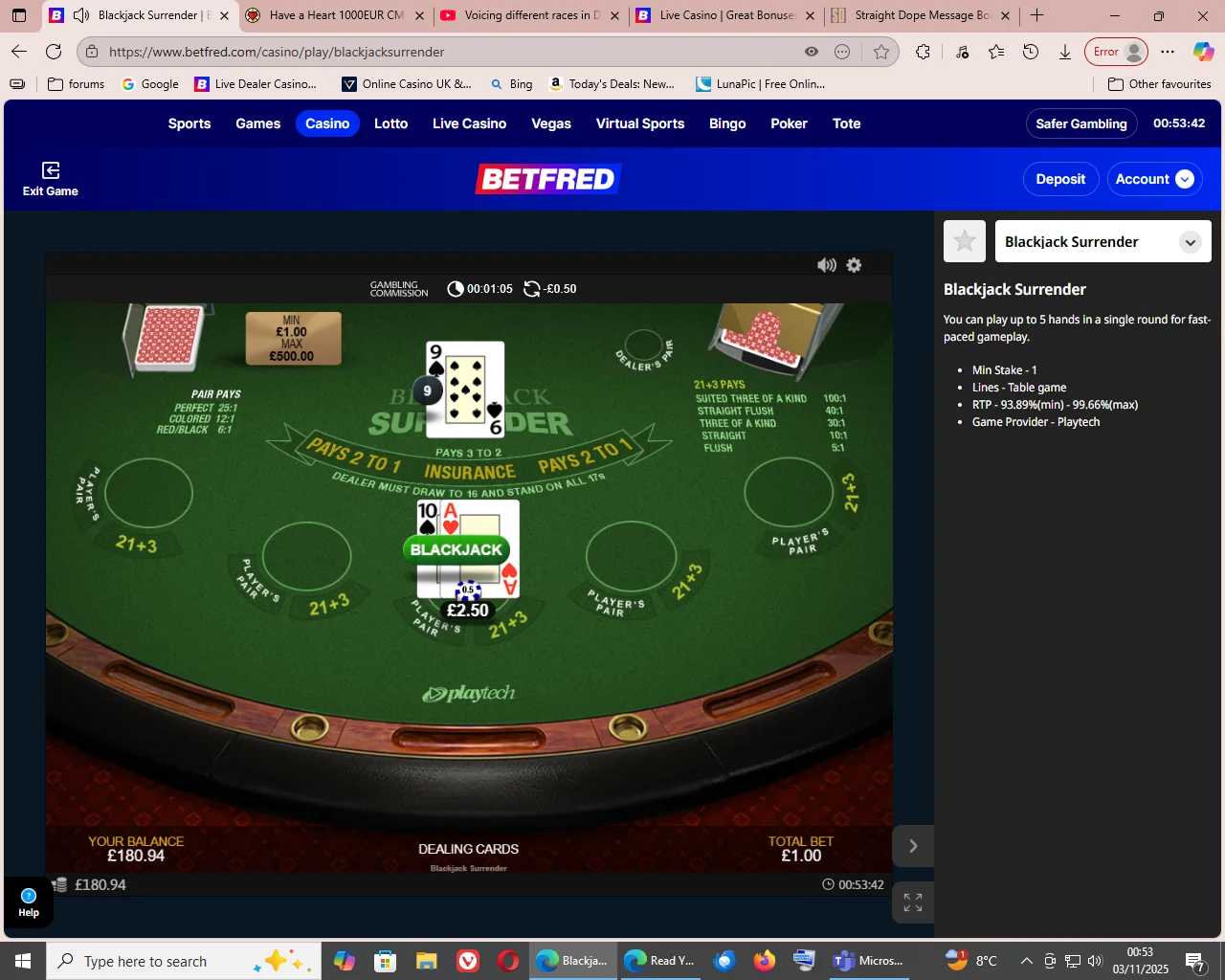Image resolution: width=1225 pixels, height=980 pixels.
Task: Switch to the Have a Heart 1000EUR tab
Action: click(335, 15)
